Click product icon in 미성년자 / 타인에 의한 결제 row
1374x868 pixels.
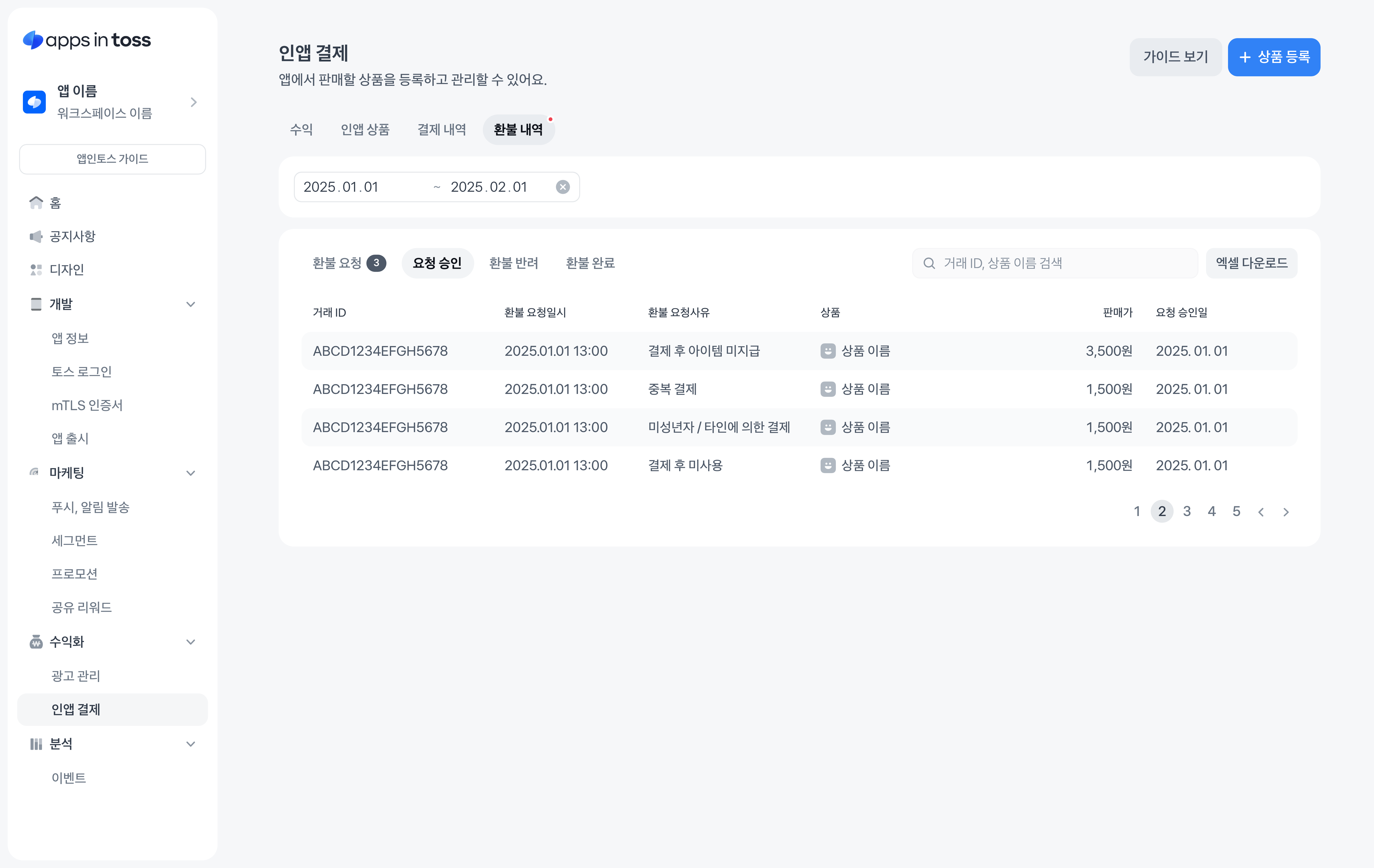(828, 427)
